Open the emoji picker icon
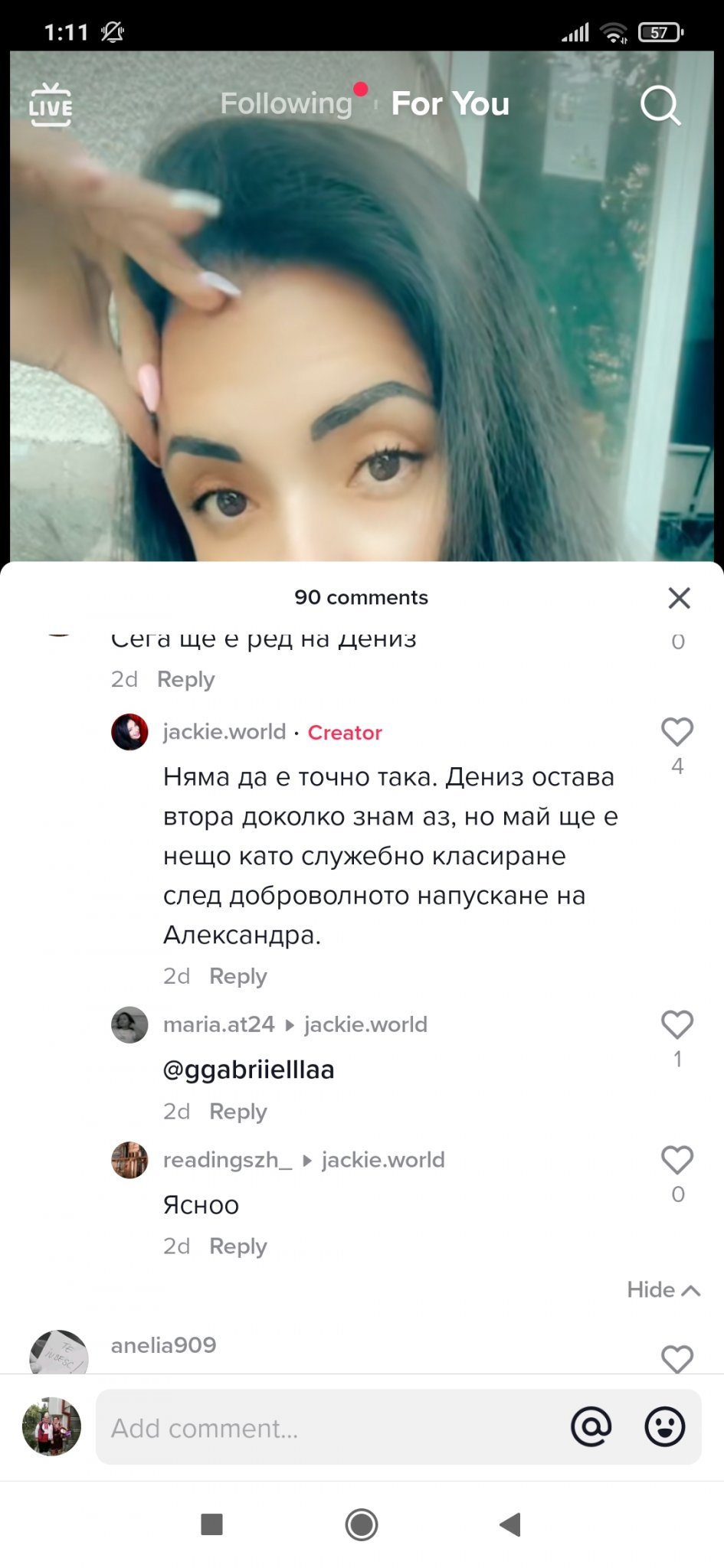 (664, 1426)
